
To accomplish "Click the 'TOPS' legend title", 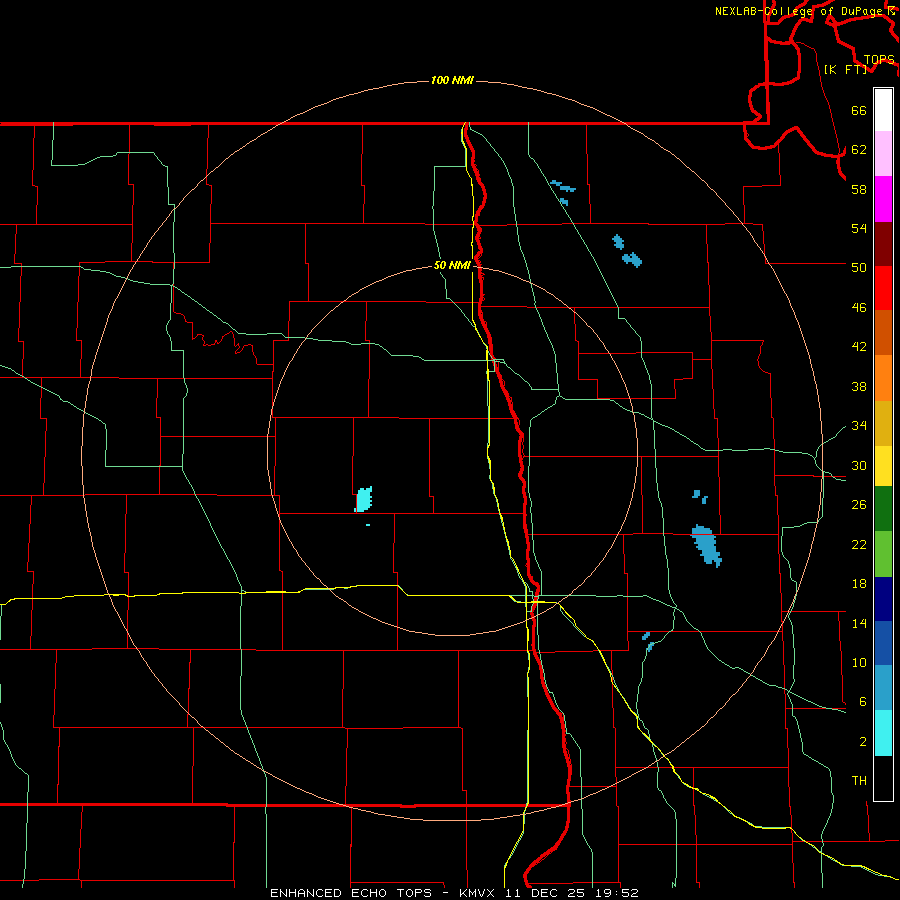I will click(879, 60).
